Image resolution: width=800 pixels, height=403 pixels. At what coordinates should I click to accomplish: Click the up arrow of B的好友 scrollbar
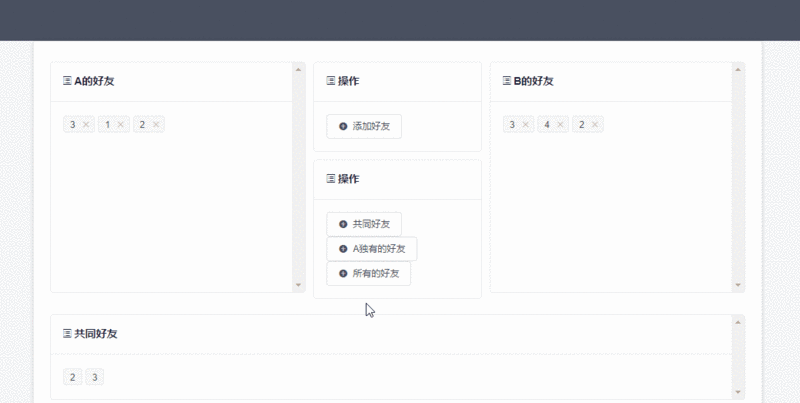pos(738,69)
